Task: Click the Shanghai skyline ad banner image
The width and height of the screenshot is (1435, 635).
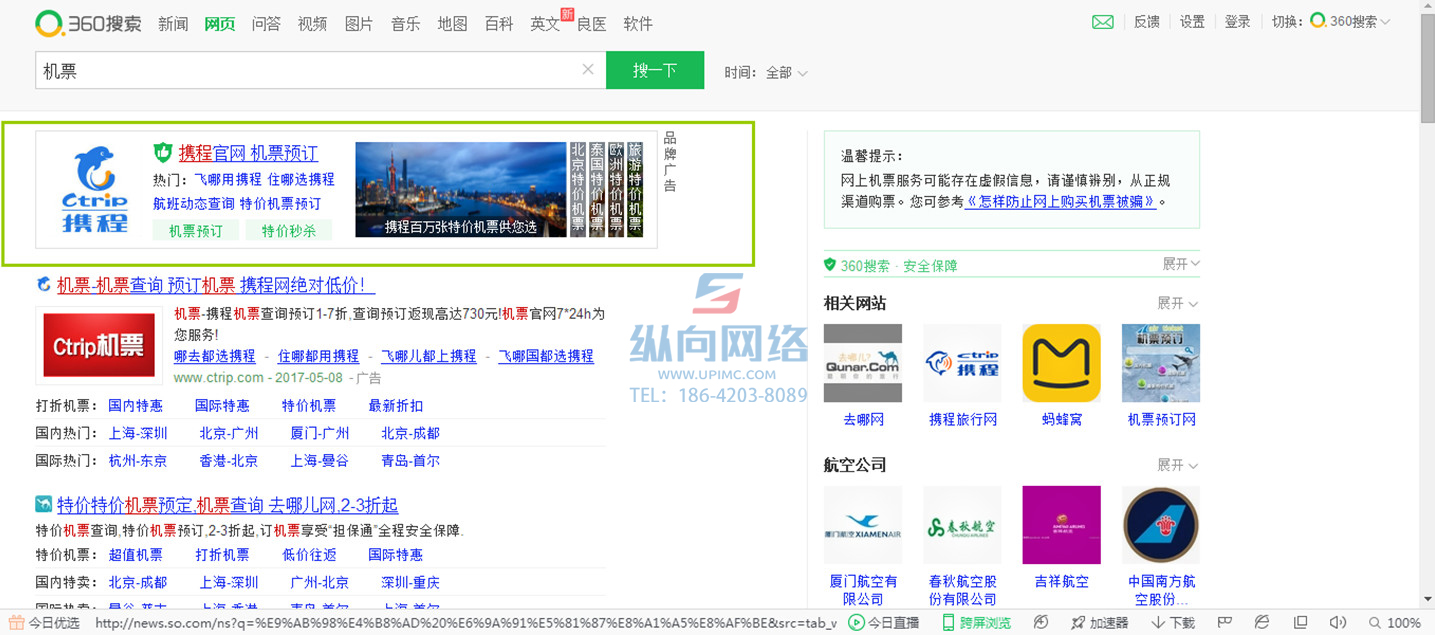Action: point(461,189)
